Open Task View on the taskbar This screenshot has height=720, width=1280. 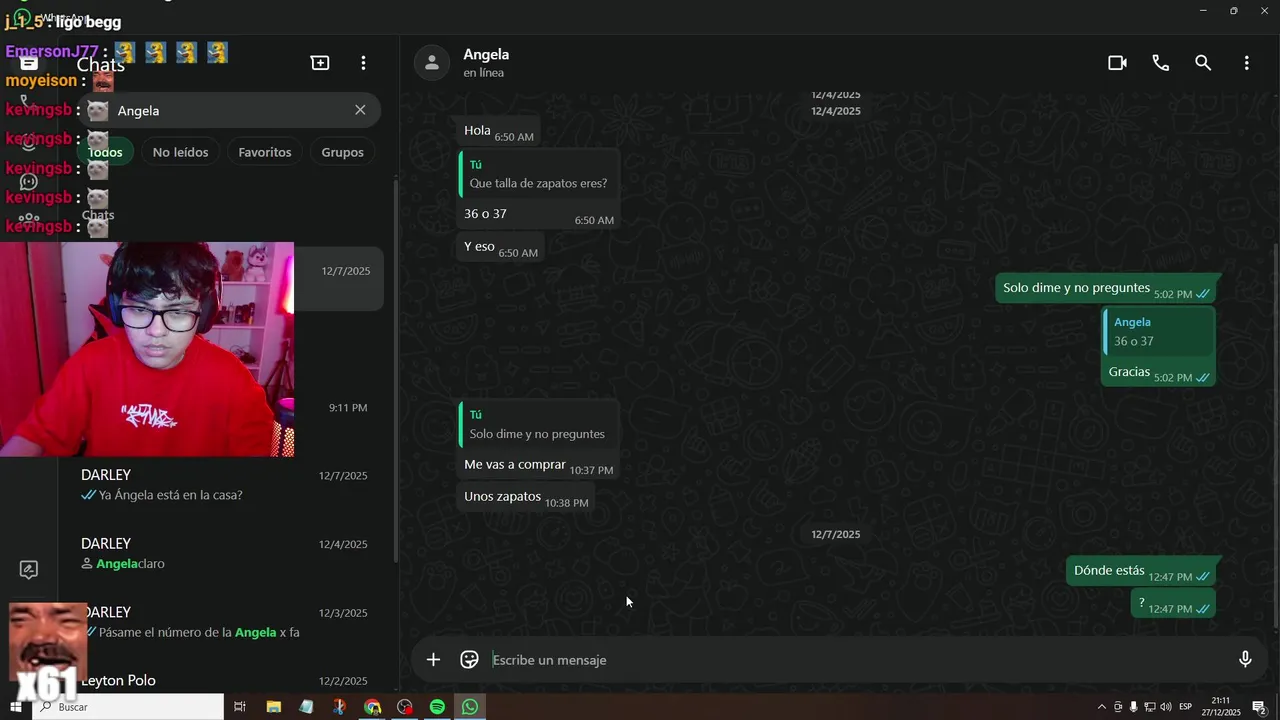pyautogui.click(x=240, y=707)
